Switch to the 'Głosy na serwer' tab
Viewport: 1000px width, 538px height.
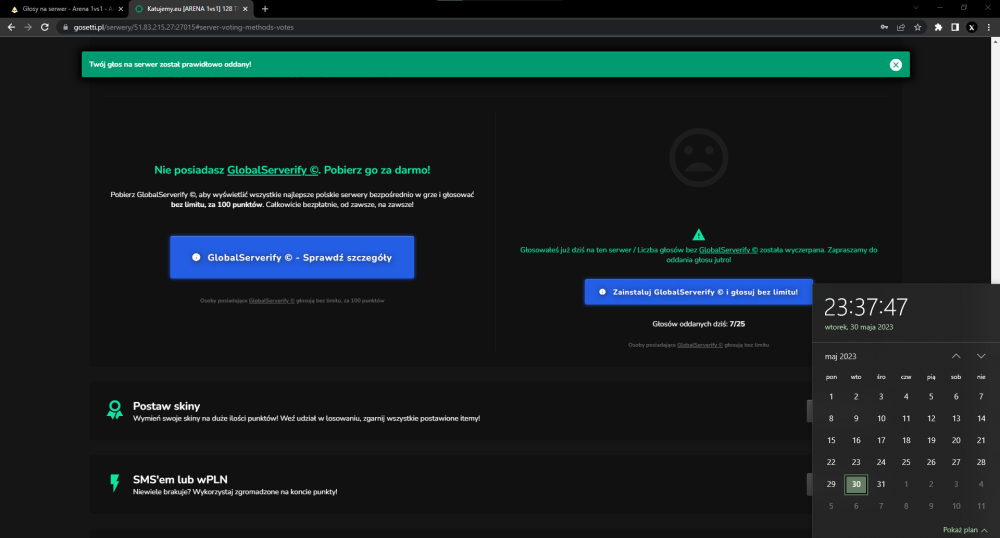(x=66, y=9)
